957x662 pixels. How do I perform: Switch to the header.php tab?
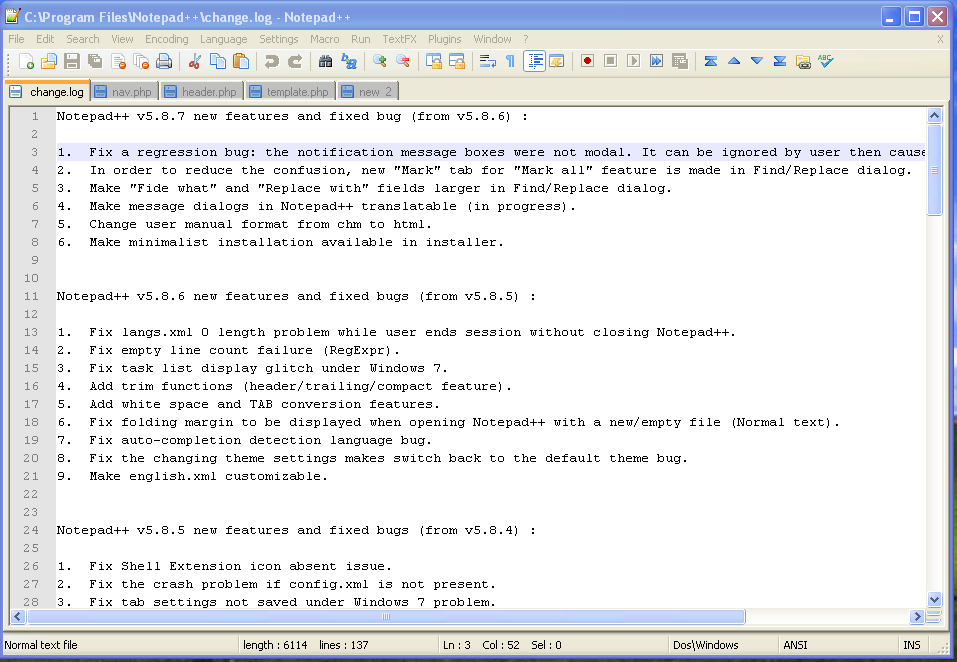[x=201, y=92]
